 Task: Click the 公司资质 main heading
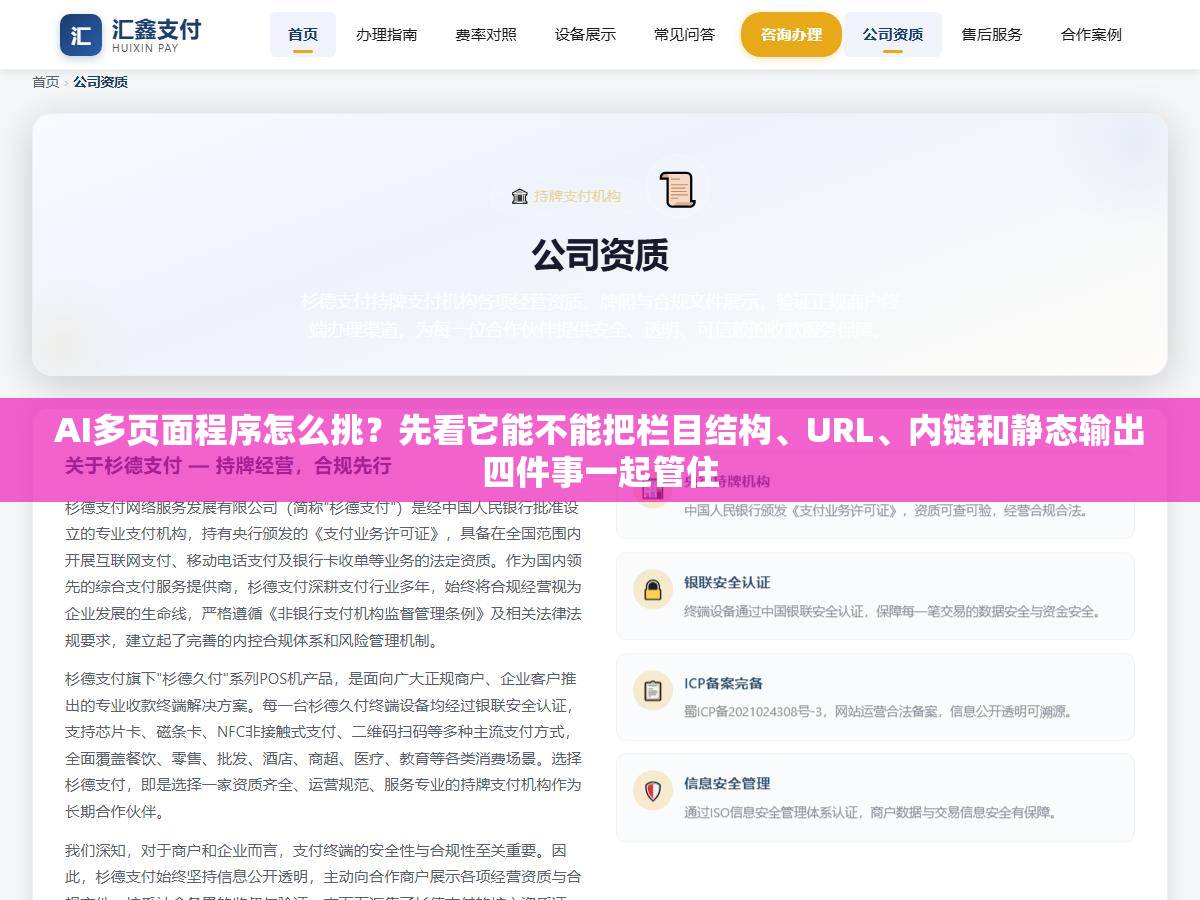point(600,255)
